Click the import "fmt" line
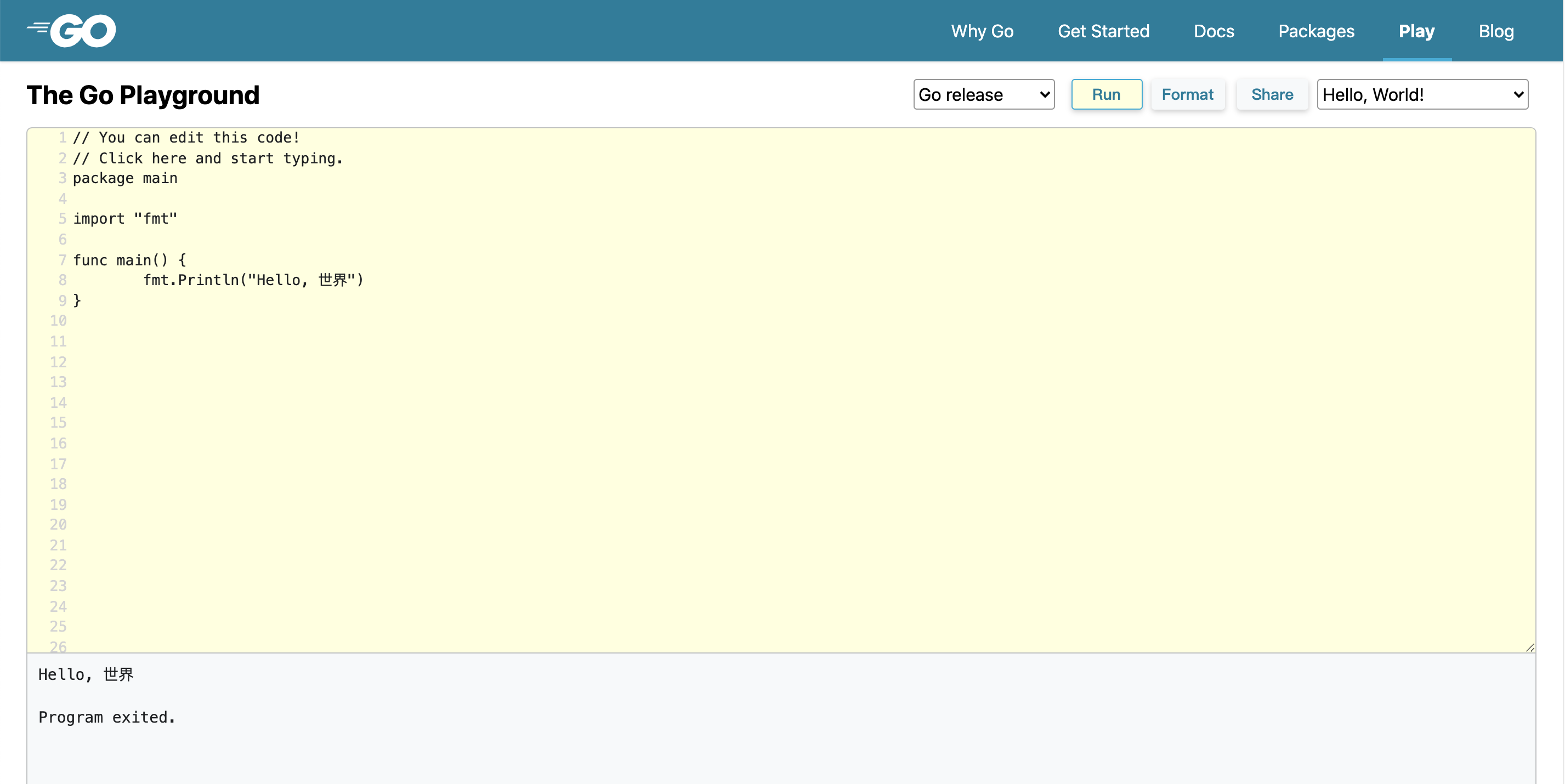This screenshot has height=784, width=1565. (125, 219)
